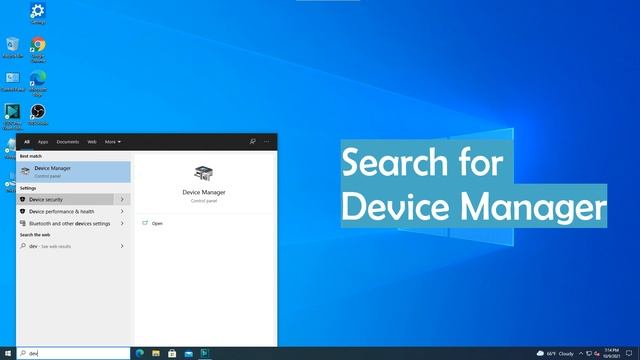The image size is (640, 360).
Task: Open the taskbar clock and date
Action: [x=611, y=353]
